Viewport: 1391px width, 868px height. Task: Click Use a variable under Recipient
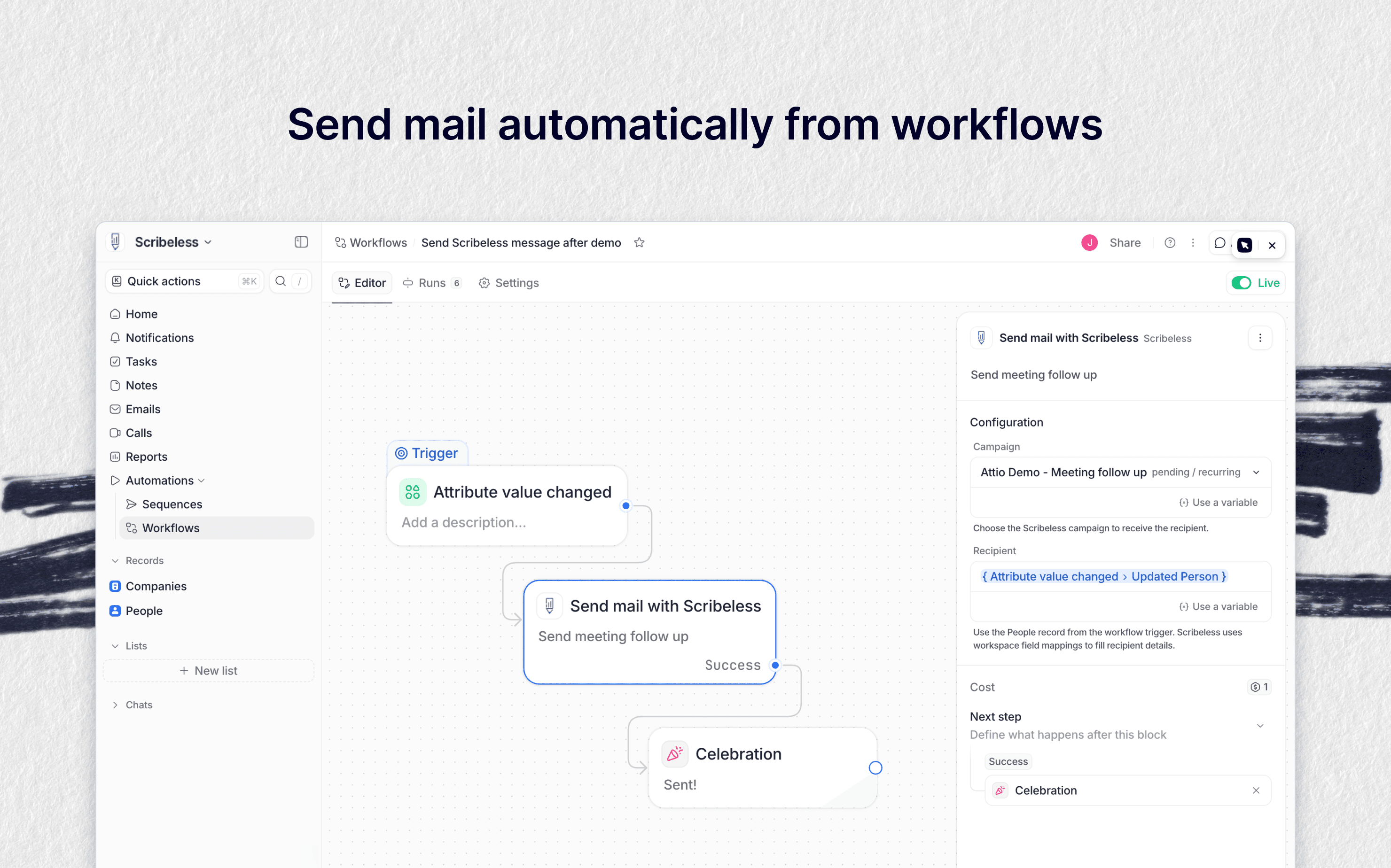tap(1218, 607)
